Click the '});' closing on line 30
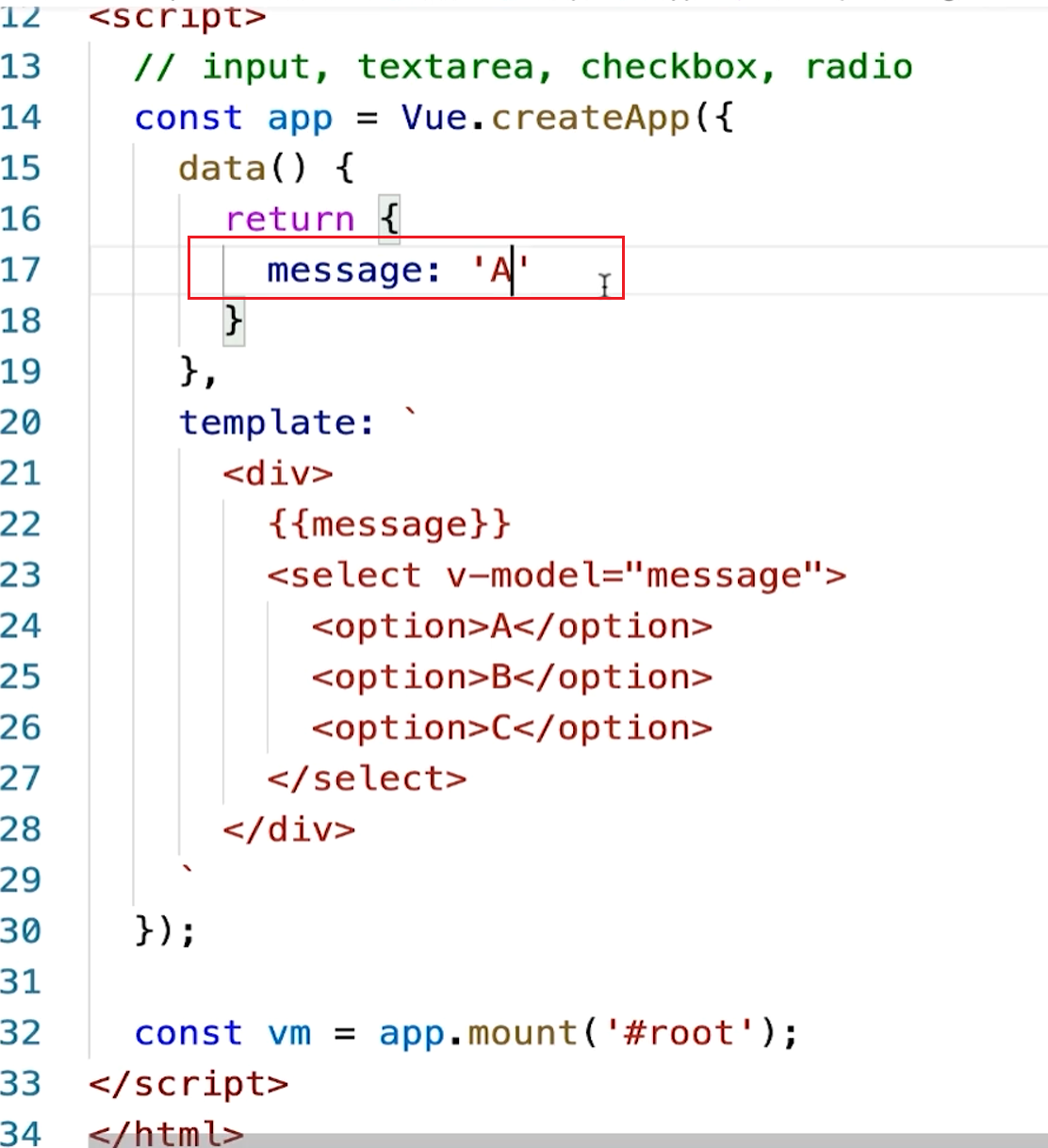The width and height of the screenshot is (1048, 1148). [x=166, y=931]
